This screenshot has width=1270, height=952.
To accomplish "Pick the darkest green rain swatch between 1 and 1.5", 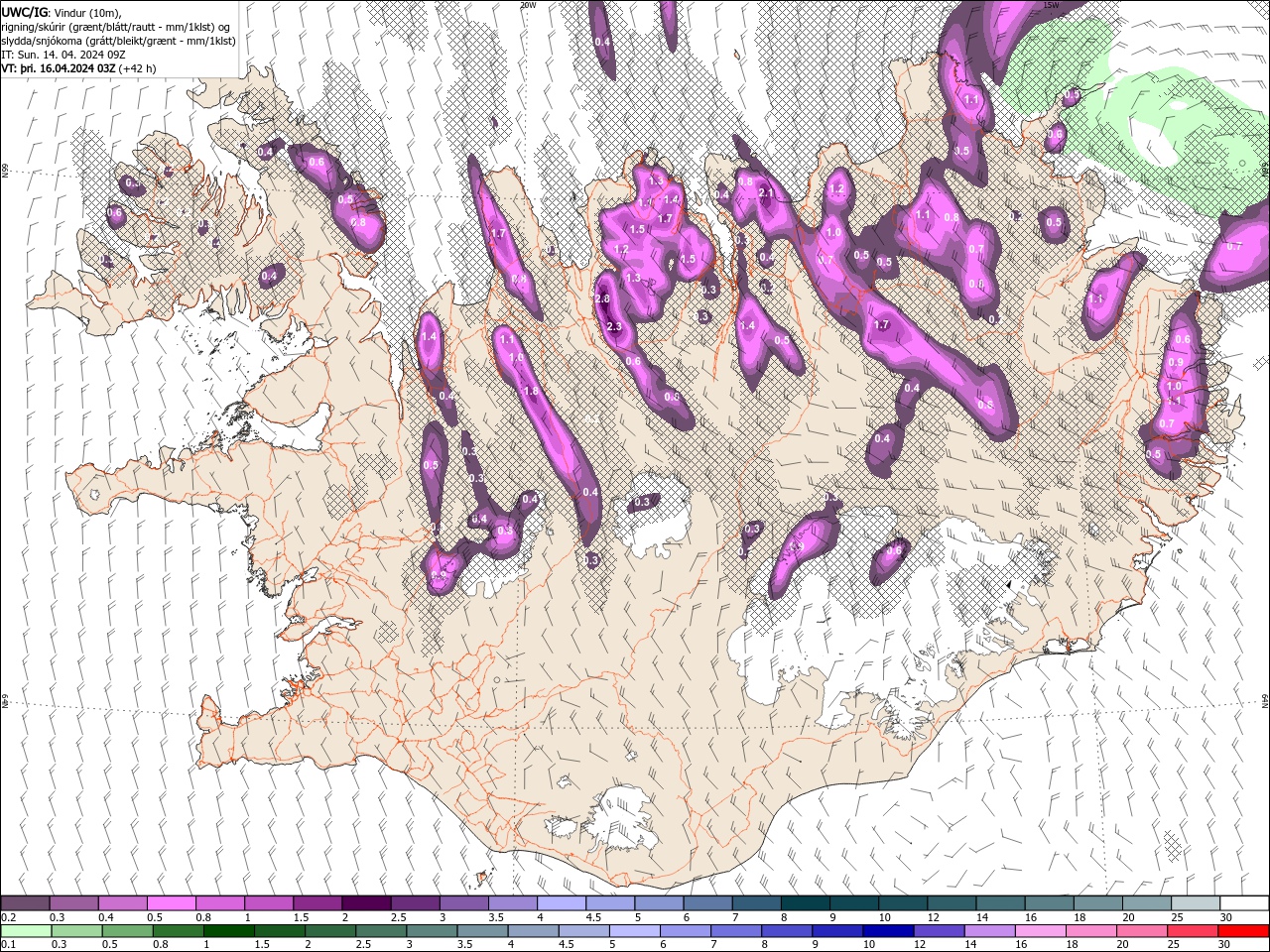I will (227, 931).
